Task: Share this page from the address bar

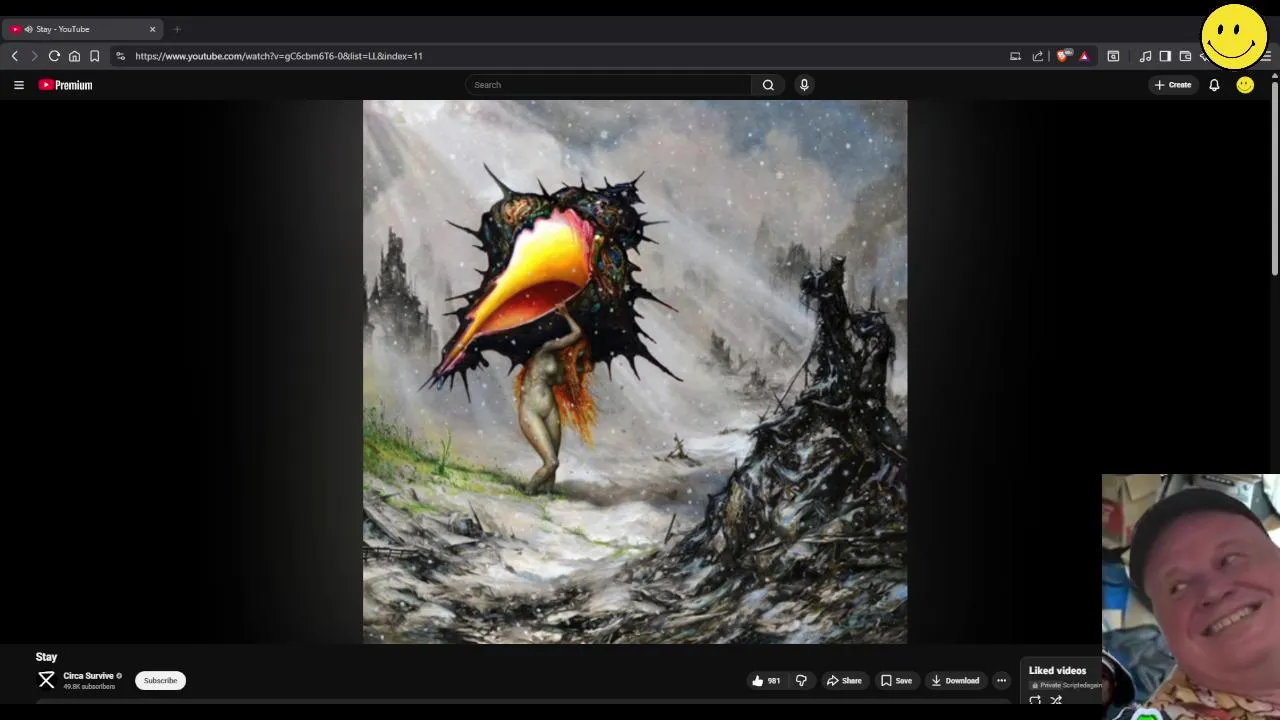Action: tap(1038, 56)
